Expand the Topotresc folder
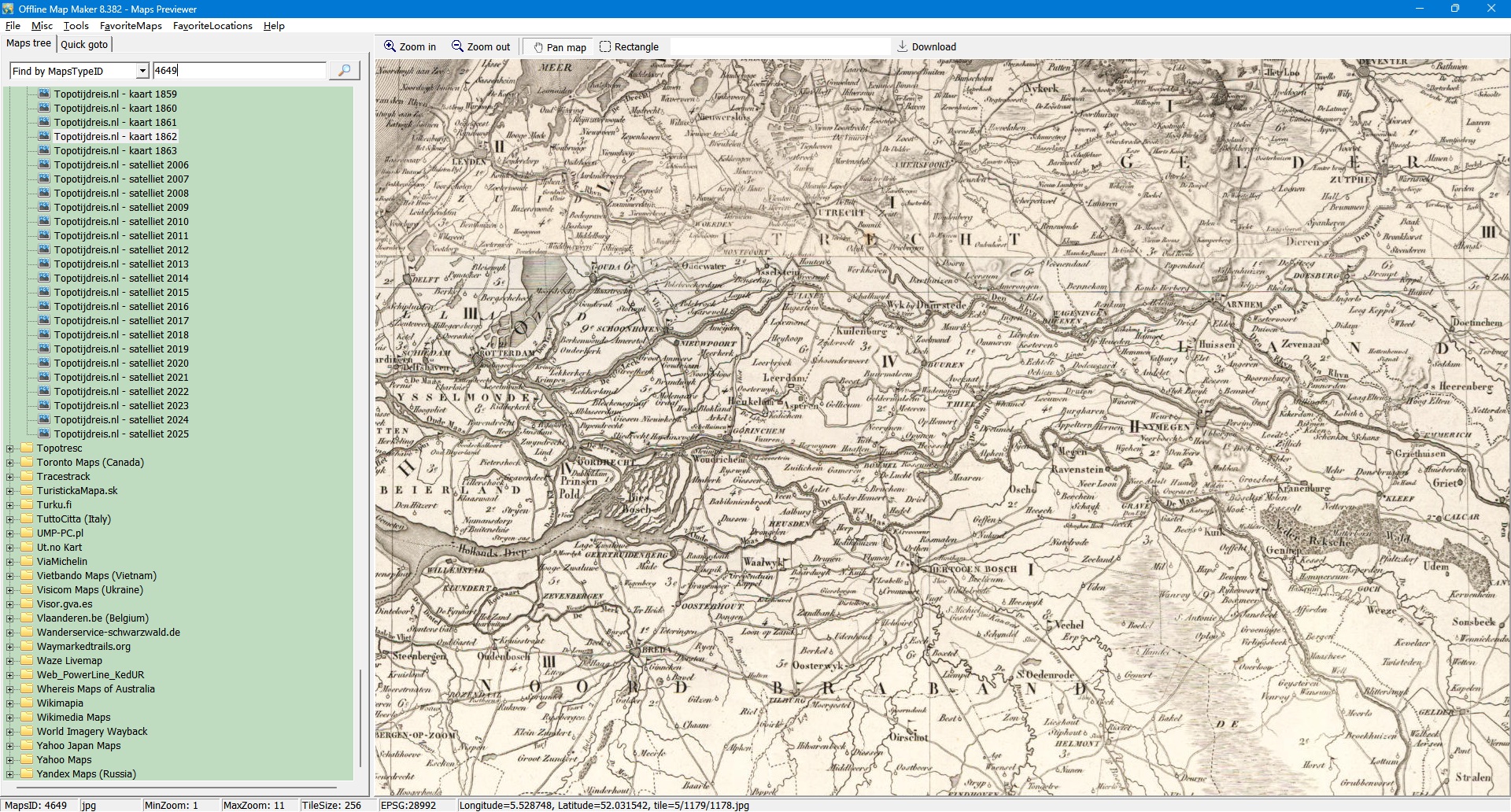Viewport: 1511px width, 812px height. (10, 448)
